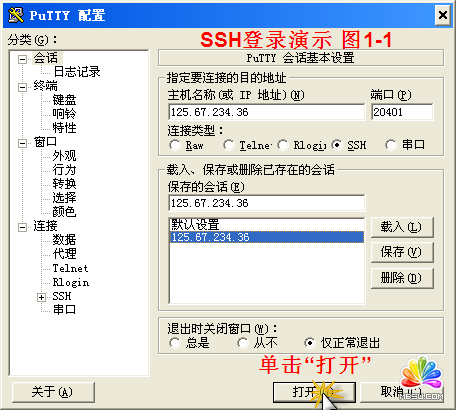Screen dimensions: 456x410
Task: Focus the host name IP address field
Action: [267, 112]
